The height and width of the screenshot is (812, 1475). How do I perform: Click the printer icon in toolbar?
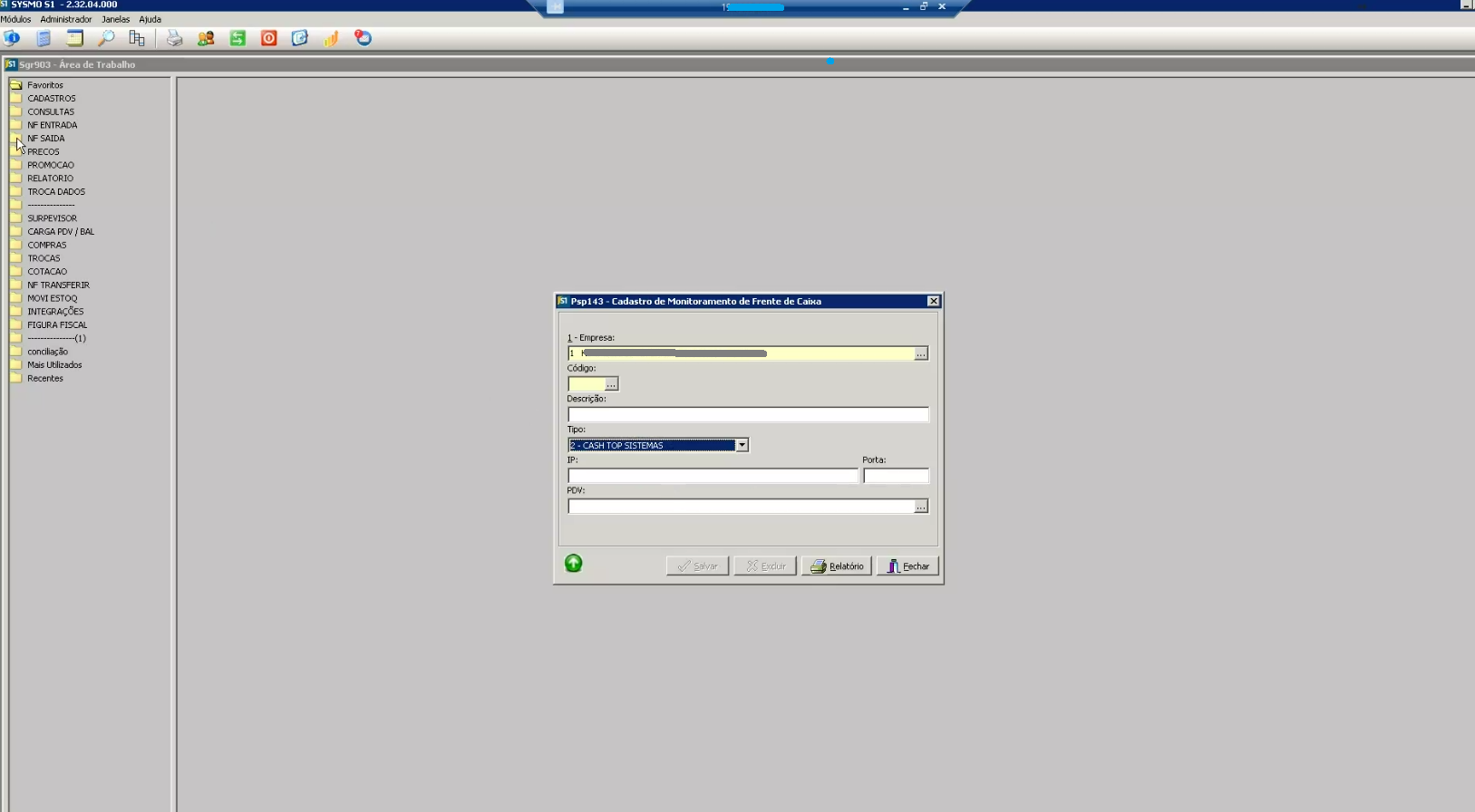tap(174, 38)
